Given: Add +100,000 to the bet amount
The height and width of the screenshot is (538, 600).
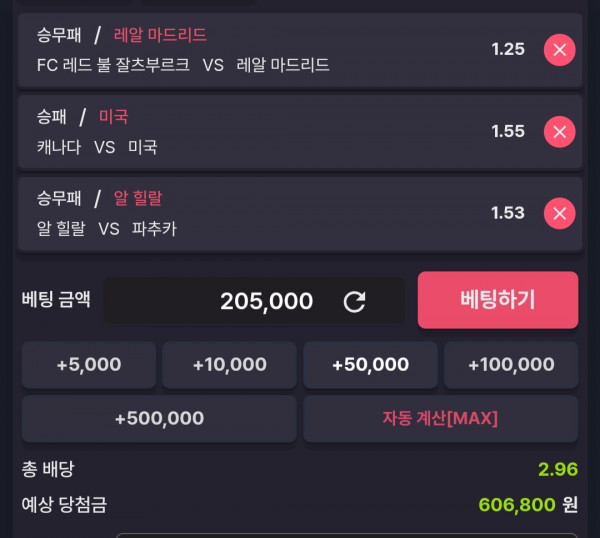Looking at the screenshot, I should [x=511, y=365].
